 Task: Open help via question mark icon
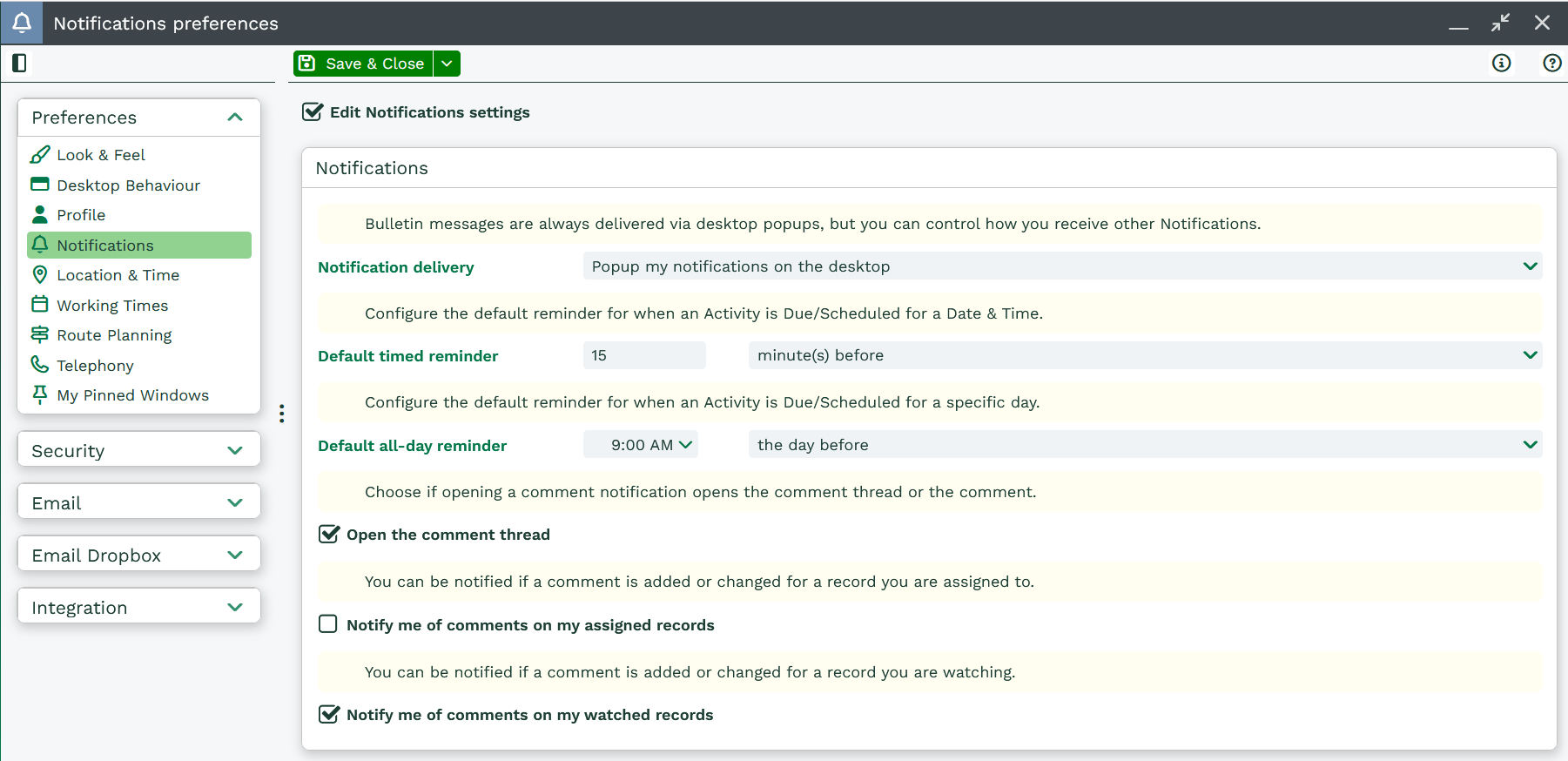click(1551, 63)
